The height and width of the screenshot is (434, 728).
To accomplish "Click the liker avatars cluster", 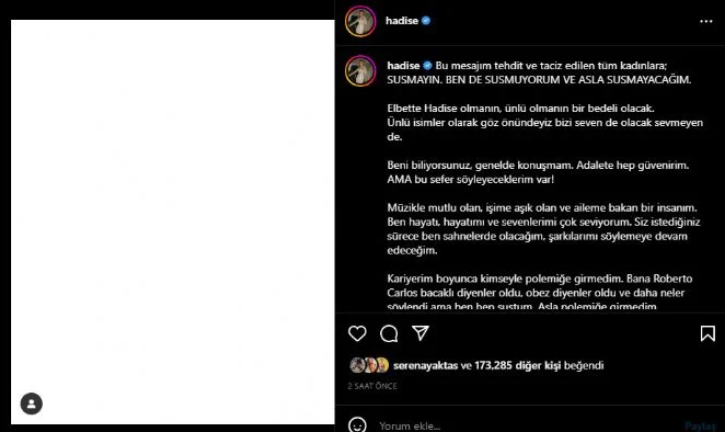I will click(369, 366).
